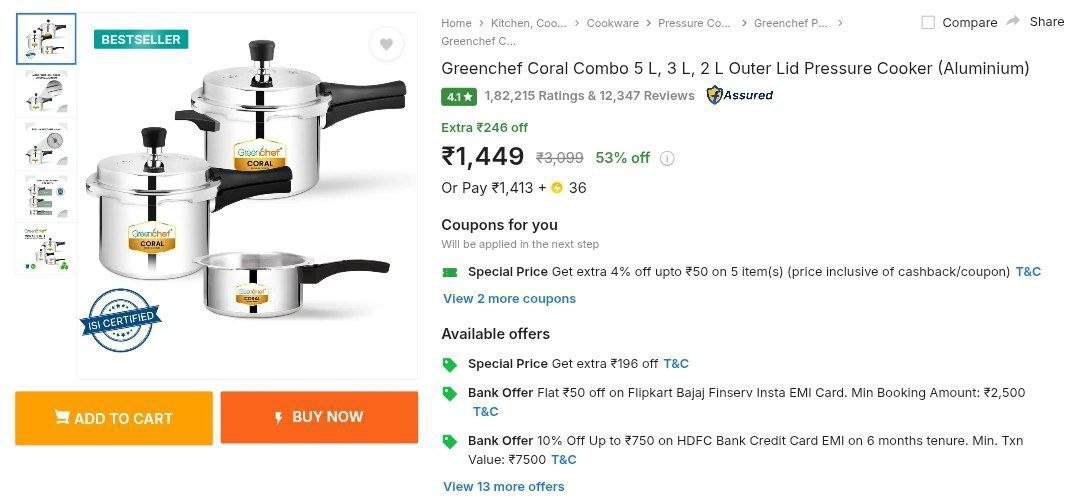Click the Share arrow icon
The height and width of the screenshot is (500, 1080).
point(1013,21)
